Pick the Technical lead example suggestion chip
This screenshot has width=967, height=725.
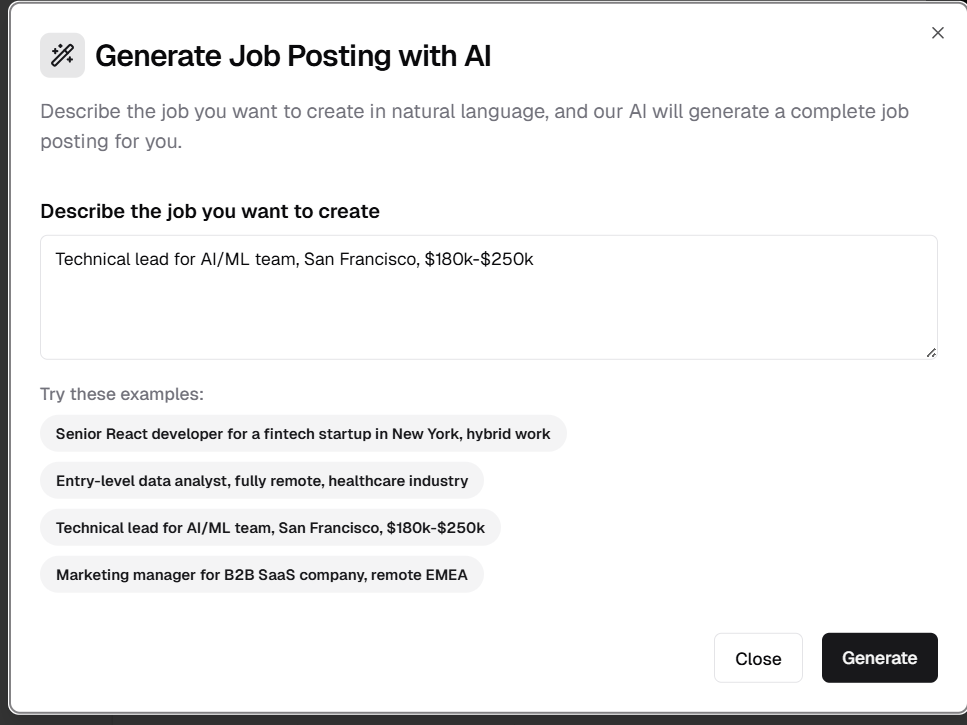270,528
